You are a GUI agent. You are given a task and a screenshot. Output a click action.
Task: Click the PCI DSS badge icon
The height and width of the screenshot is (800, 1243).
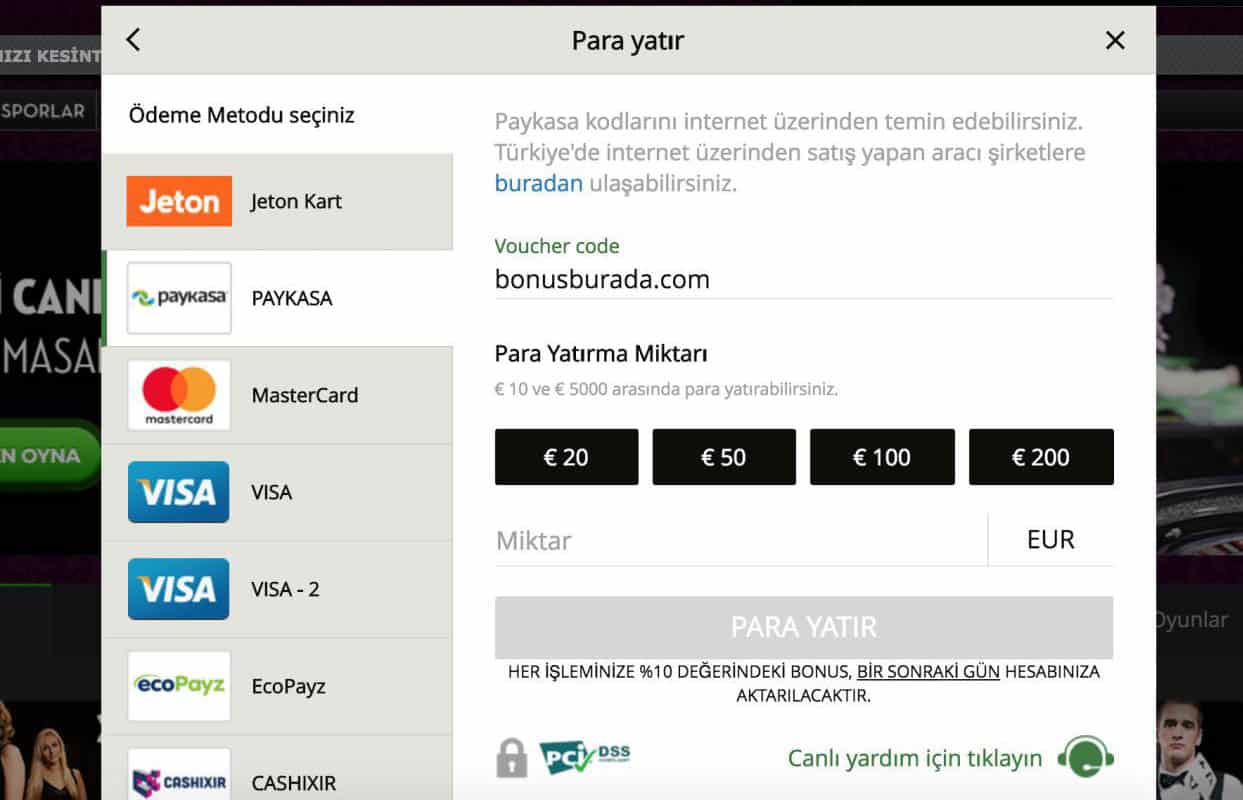click(585, 758)
